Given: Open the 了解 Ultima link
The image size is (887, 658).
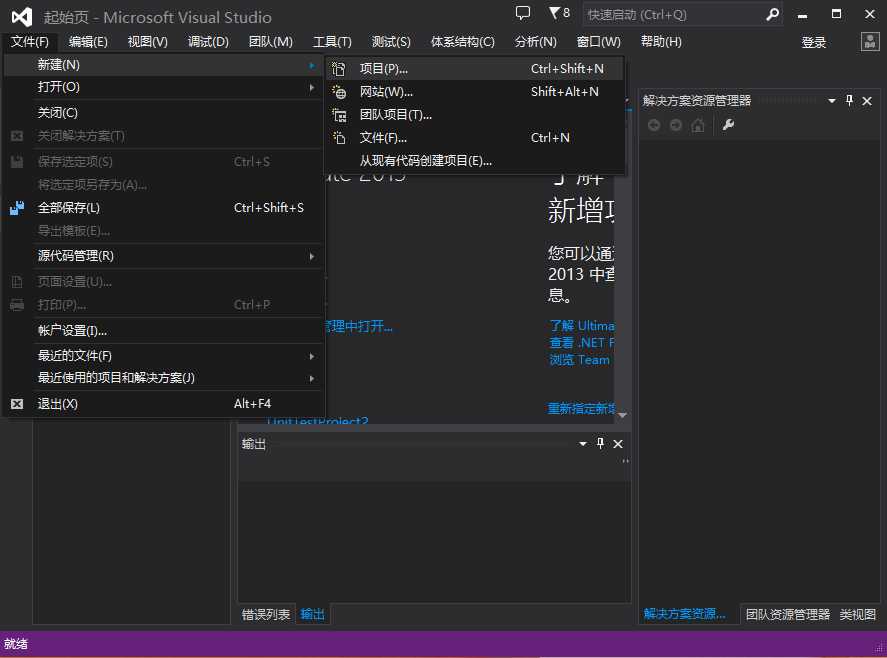Looking at the screenshot, I should [582, 326].
